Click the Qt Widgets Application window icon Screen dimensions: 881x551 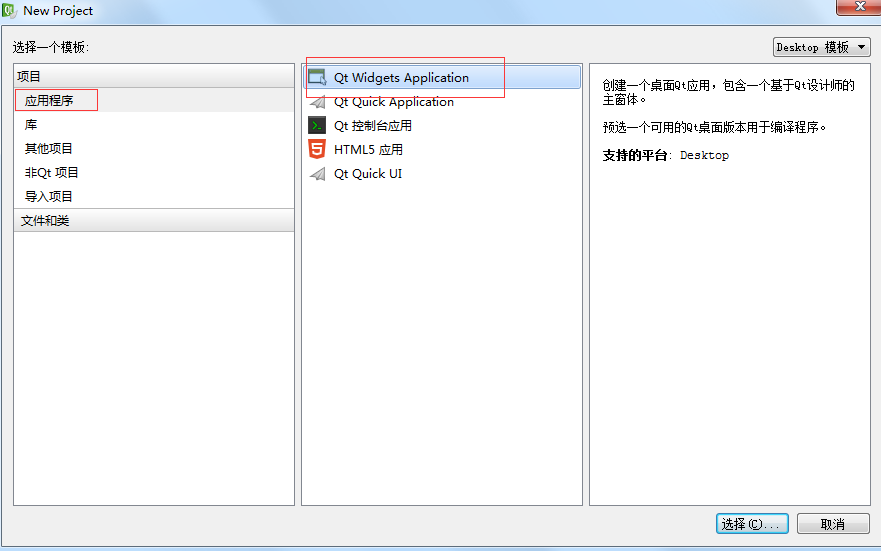tap(317, 78)
